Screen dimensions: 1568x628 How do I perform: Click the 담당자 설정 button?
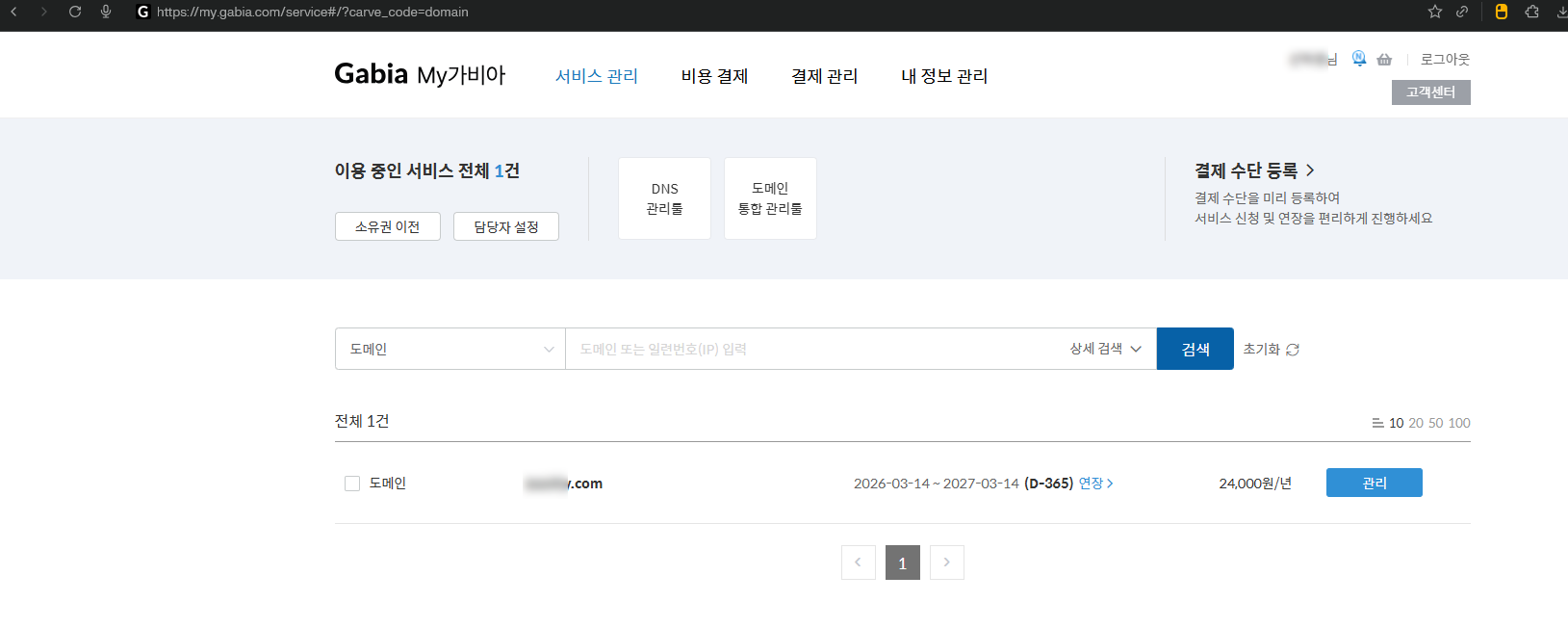tap(506, 226)
